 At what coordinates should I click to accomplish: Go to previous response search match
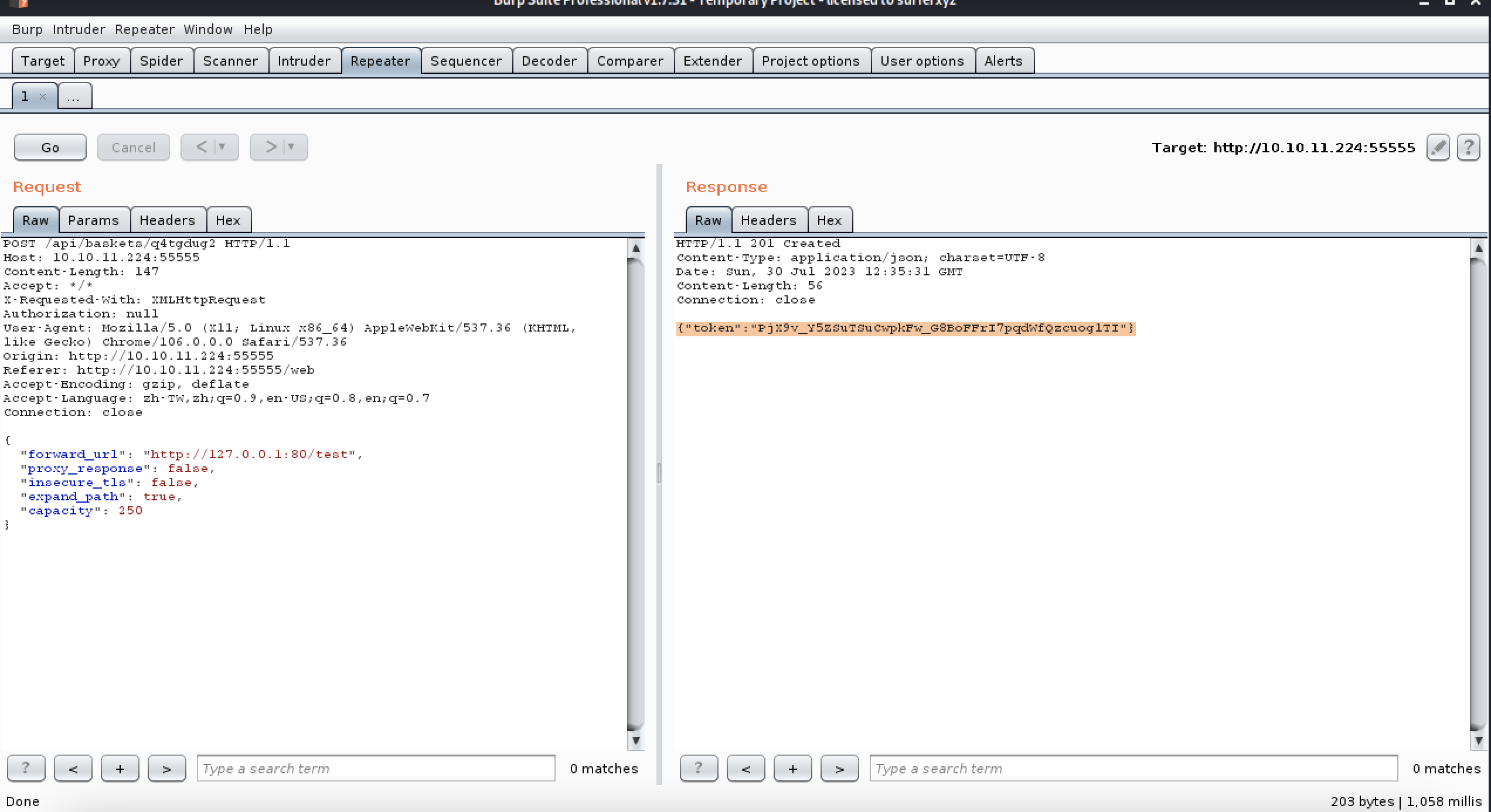tap(746, 768)
